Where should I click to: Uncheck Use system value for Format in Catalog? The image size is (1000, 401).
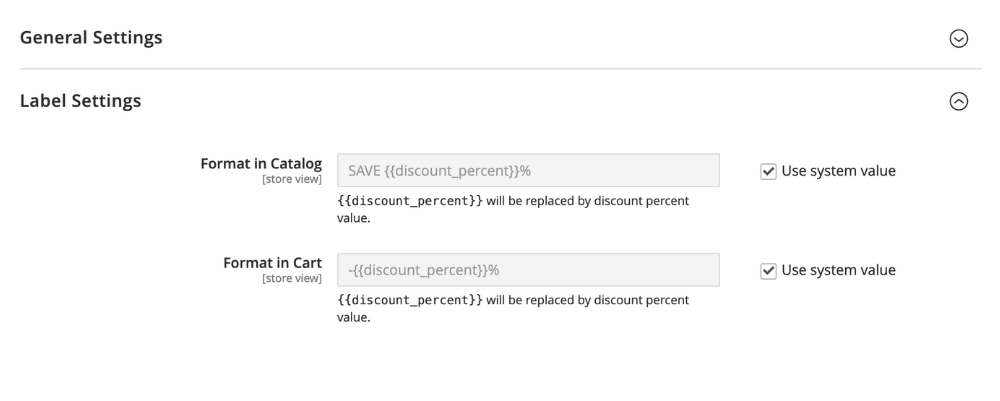(x=768, y=171)
